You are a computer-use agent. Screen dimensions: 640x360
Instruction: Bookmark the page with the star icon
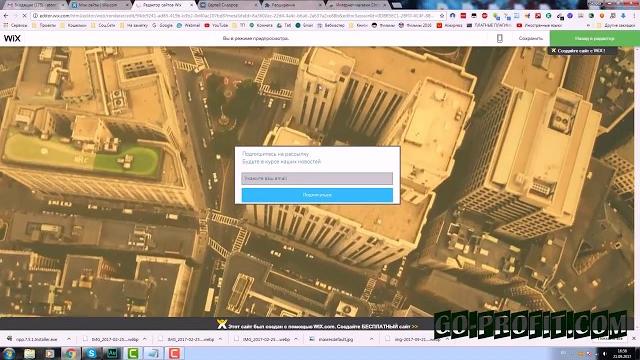[442, 16]
